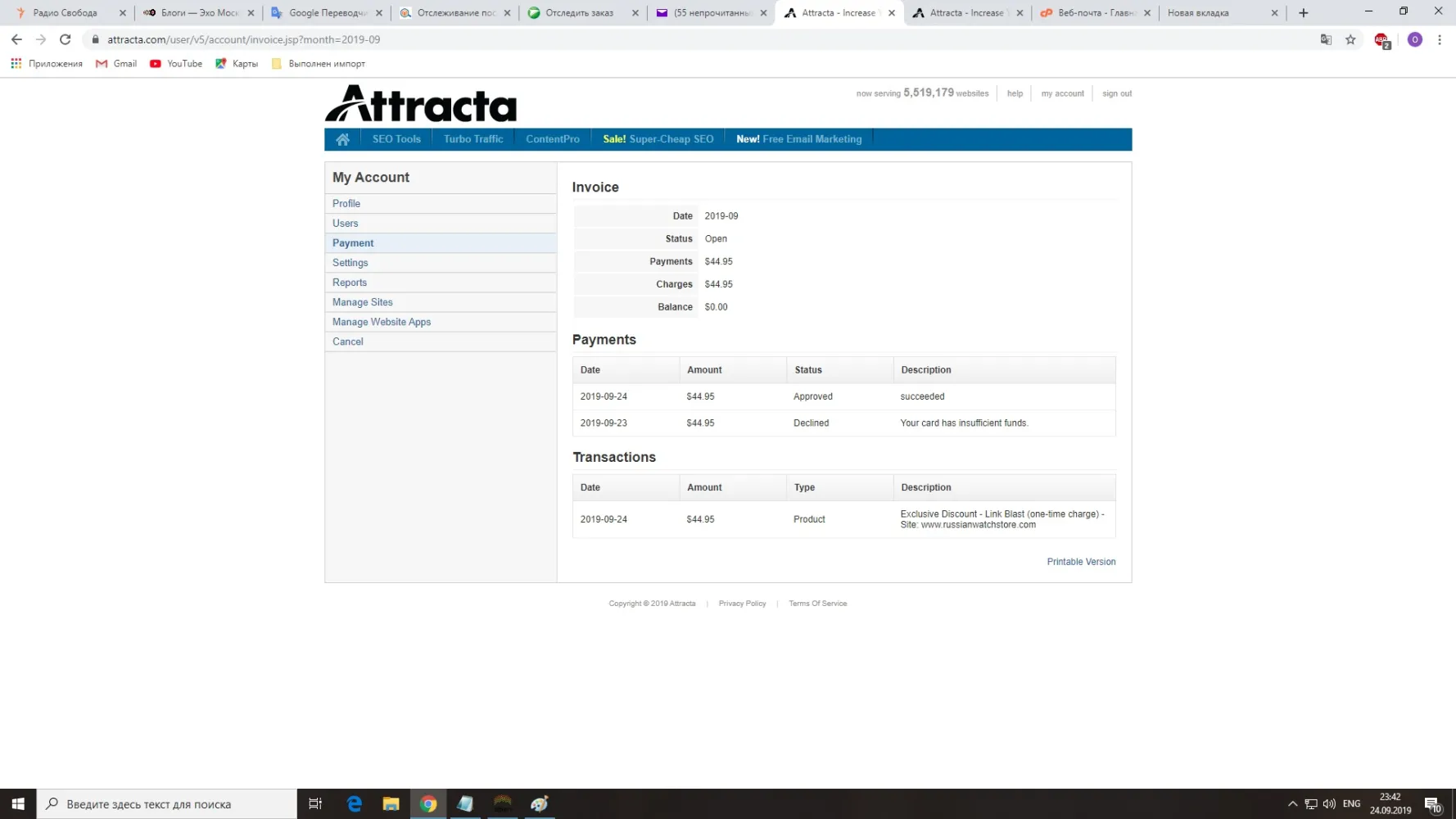Screen dimensions: 1456x819
Task: Click the home icon in Attracta navbar
Action: click(342, 139)
